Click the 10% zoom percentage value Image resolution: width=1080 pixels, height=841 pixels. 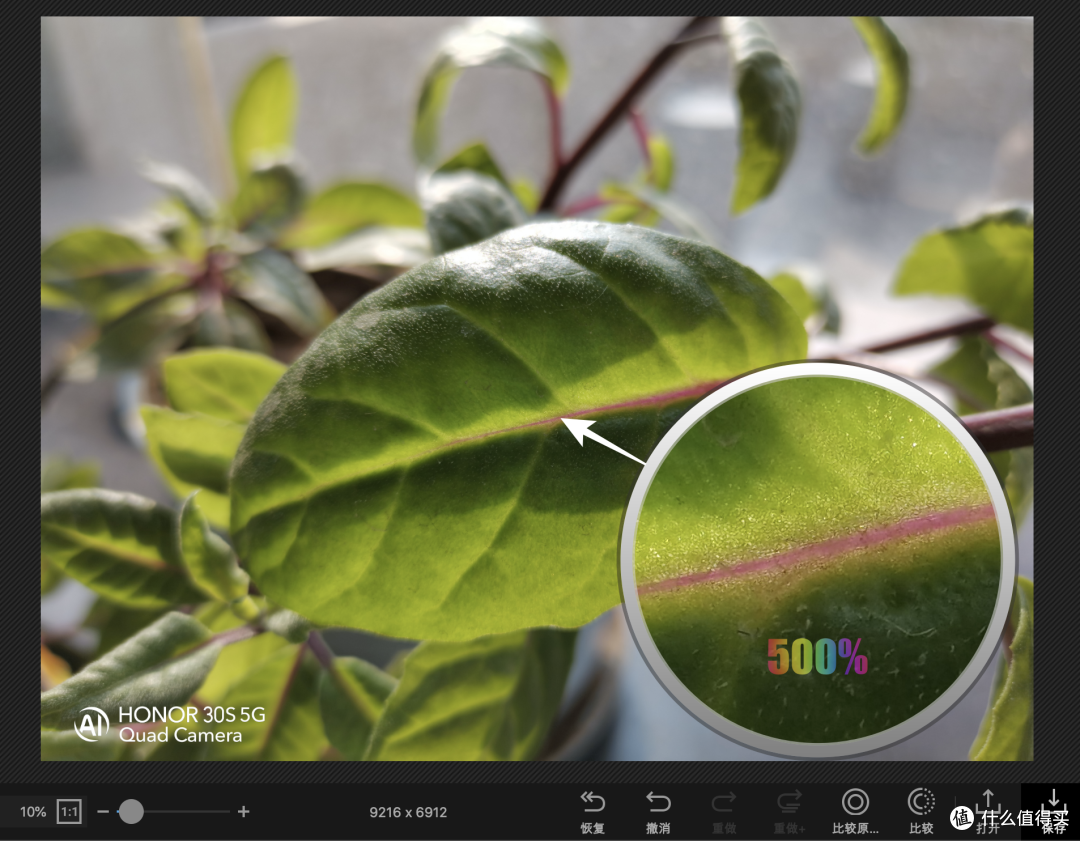pos(33,812)
